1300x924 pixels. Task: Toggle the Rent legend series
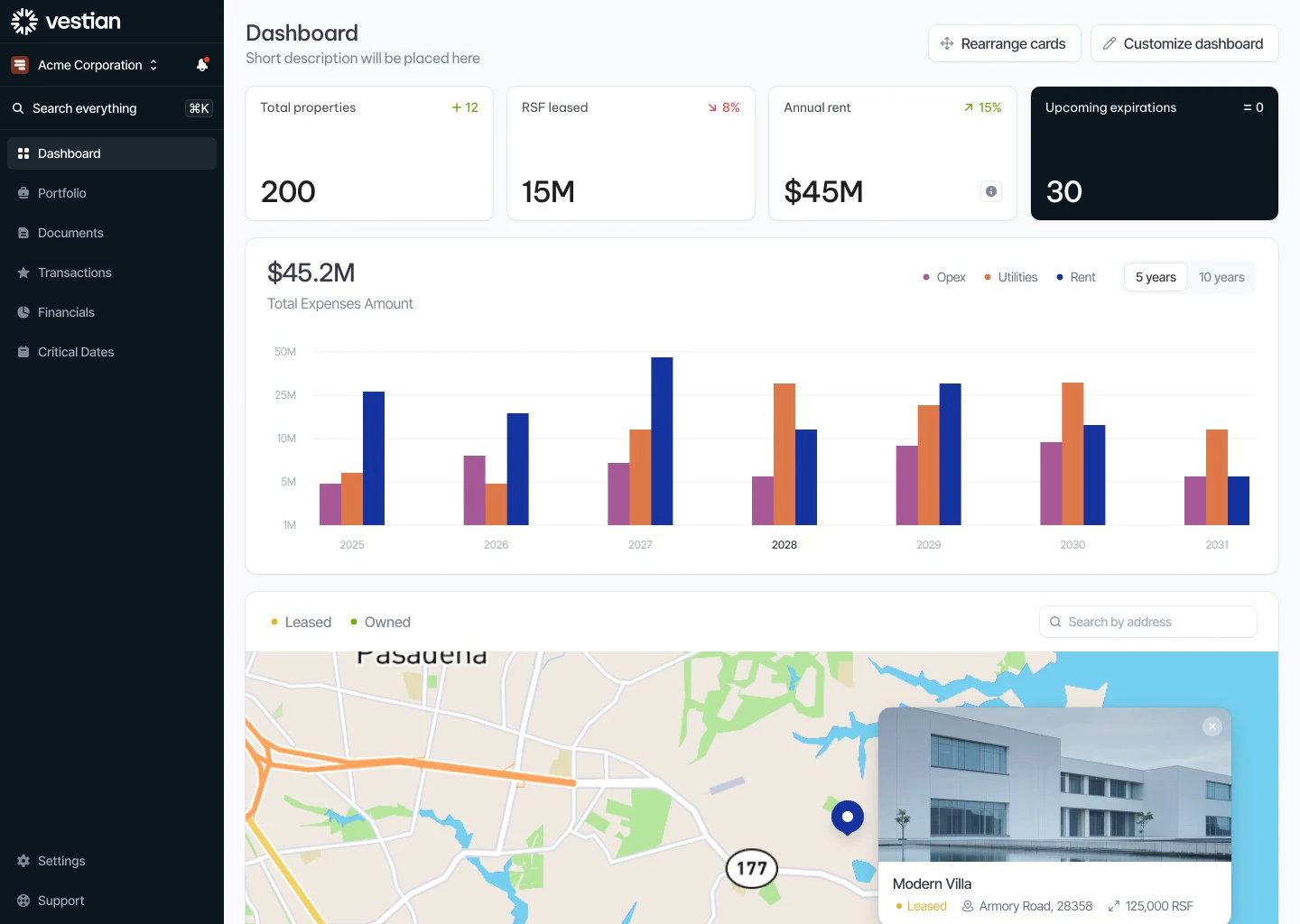[1075, 277]
